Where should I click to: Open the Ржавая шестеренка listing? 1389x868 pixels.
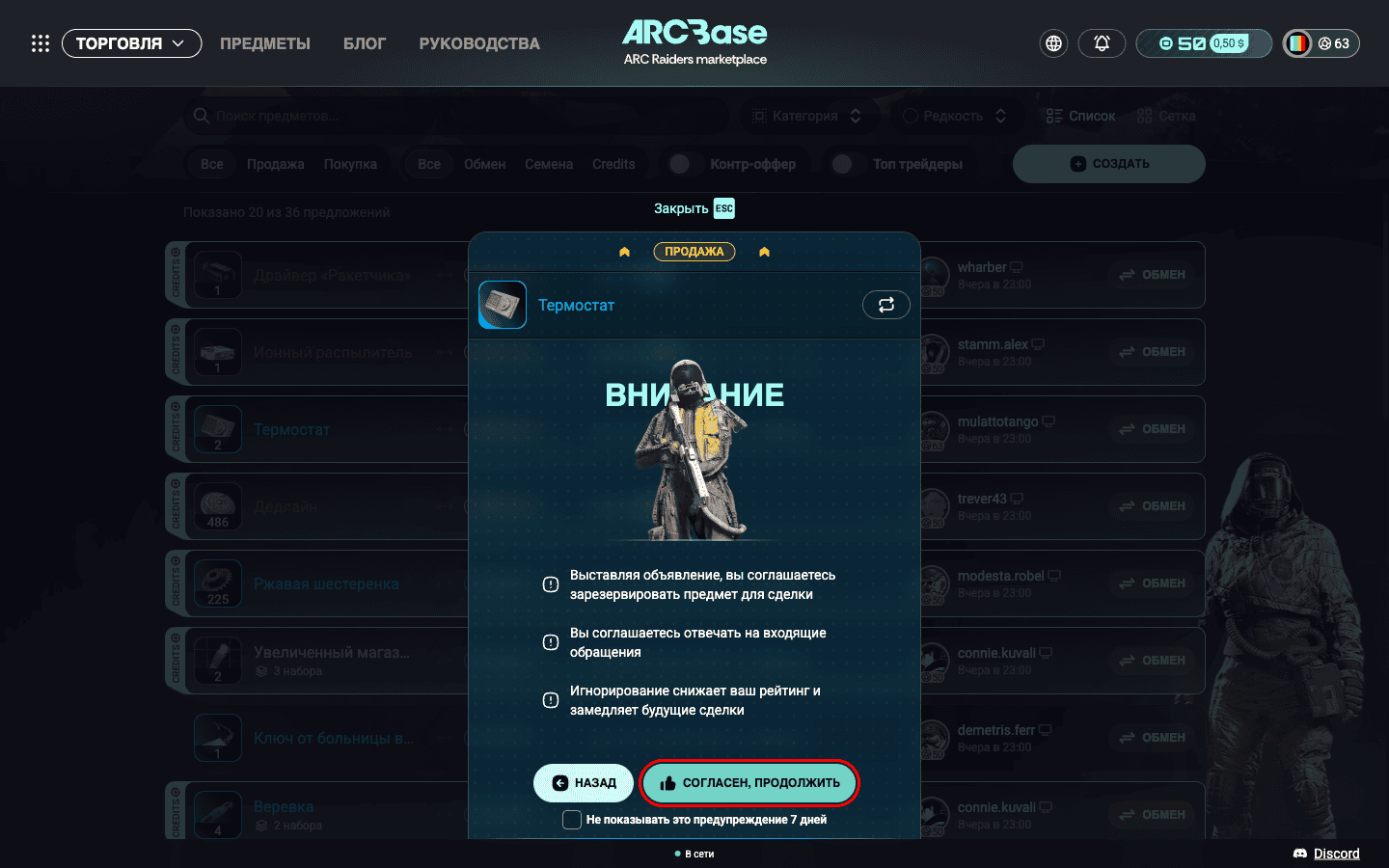click(x=326, y=583)
